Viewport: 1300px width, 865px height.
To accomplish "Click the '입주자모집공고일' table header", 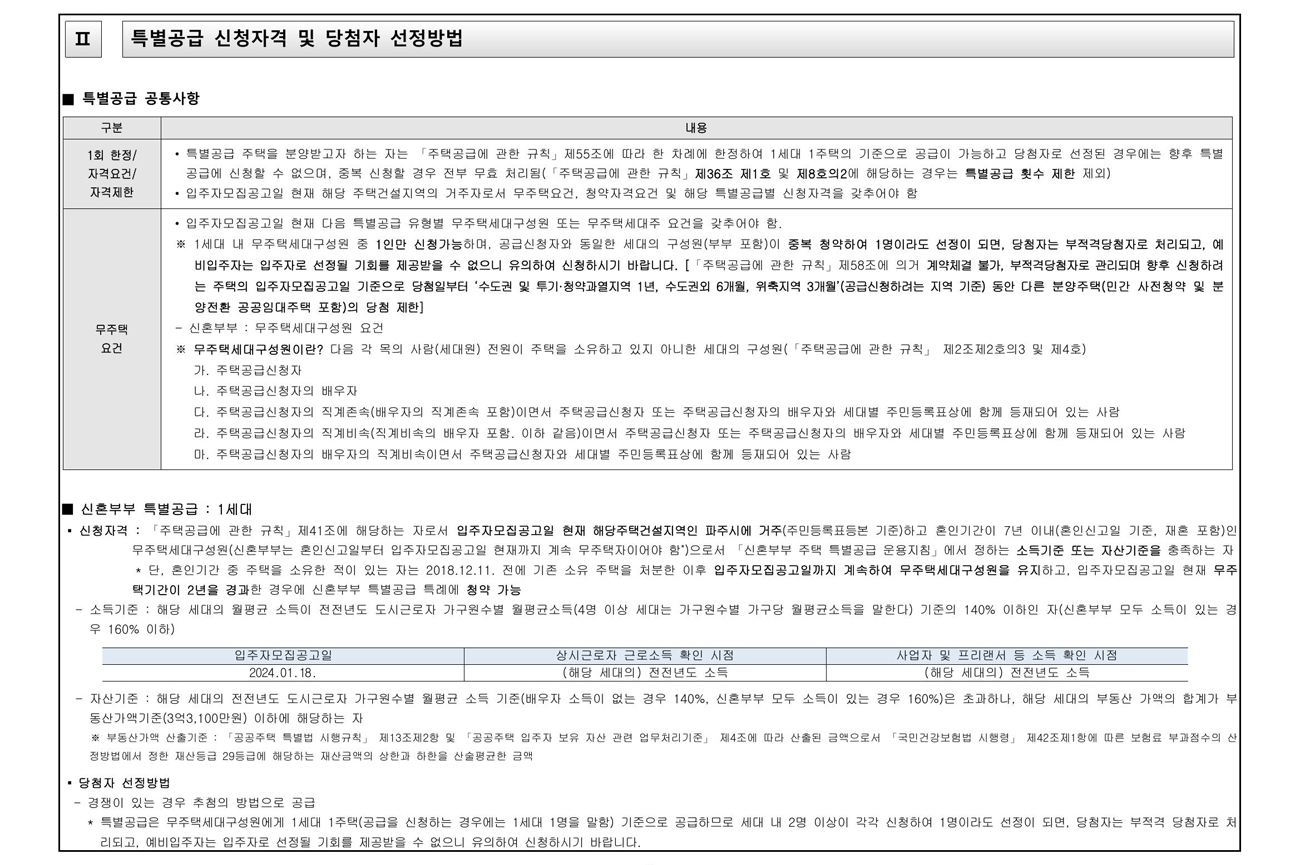I will pos(283,656).
